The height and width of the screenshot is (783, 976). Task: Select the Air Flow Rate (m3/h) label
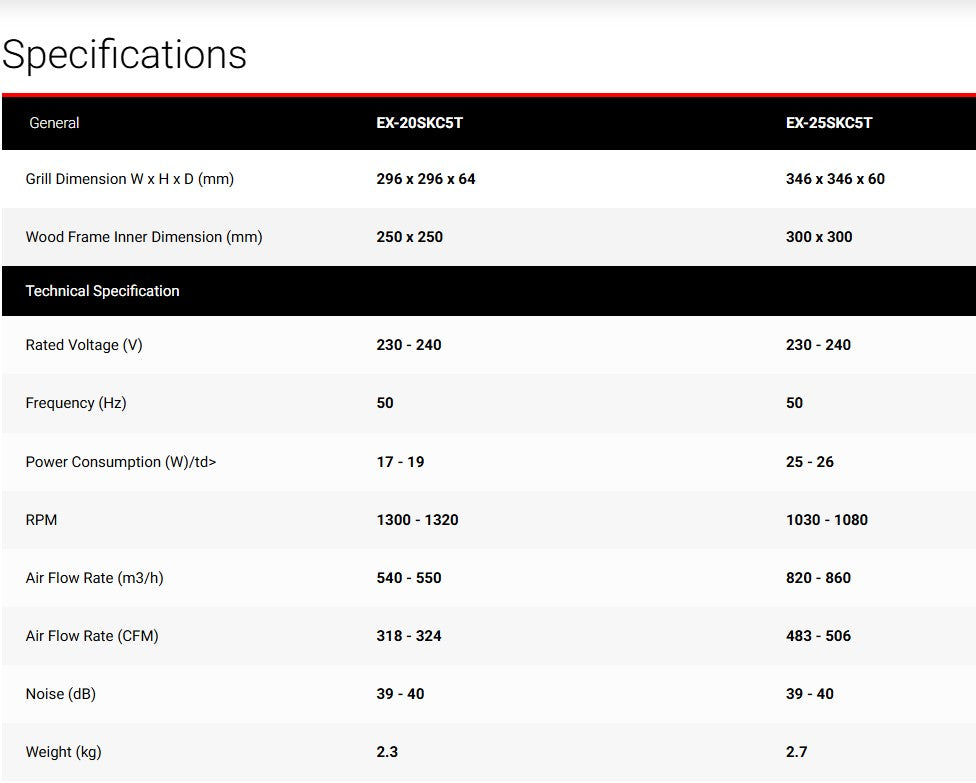[94, 578]
